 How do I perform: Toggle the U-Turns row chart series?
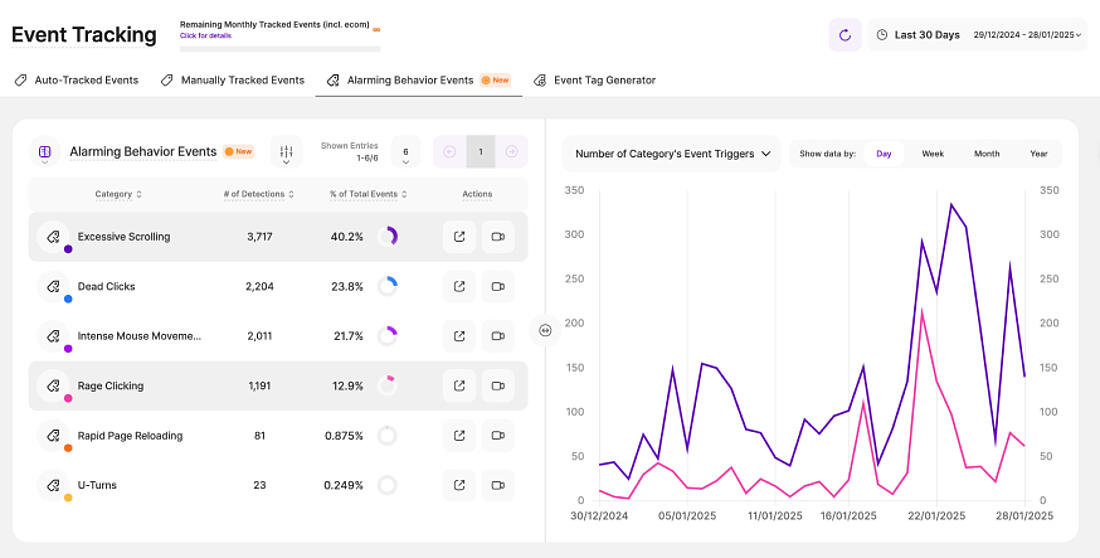point(278,485)
